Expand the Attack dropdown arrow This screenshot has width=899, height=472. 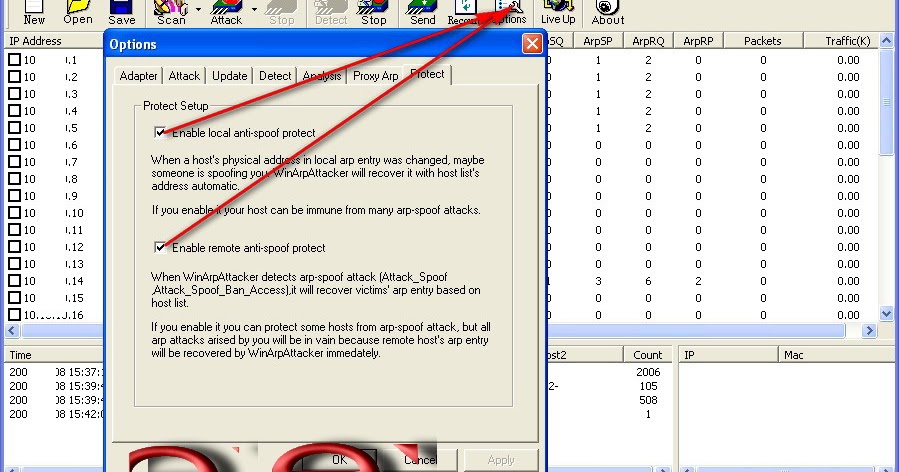point(254,9)
